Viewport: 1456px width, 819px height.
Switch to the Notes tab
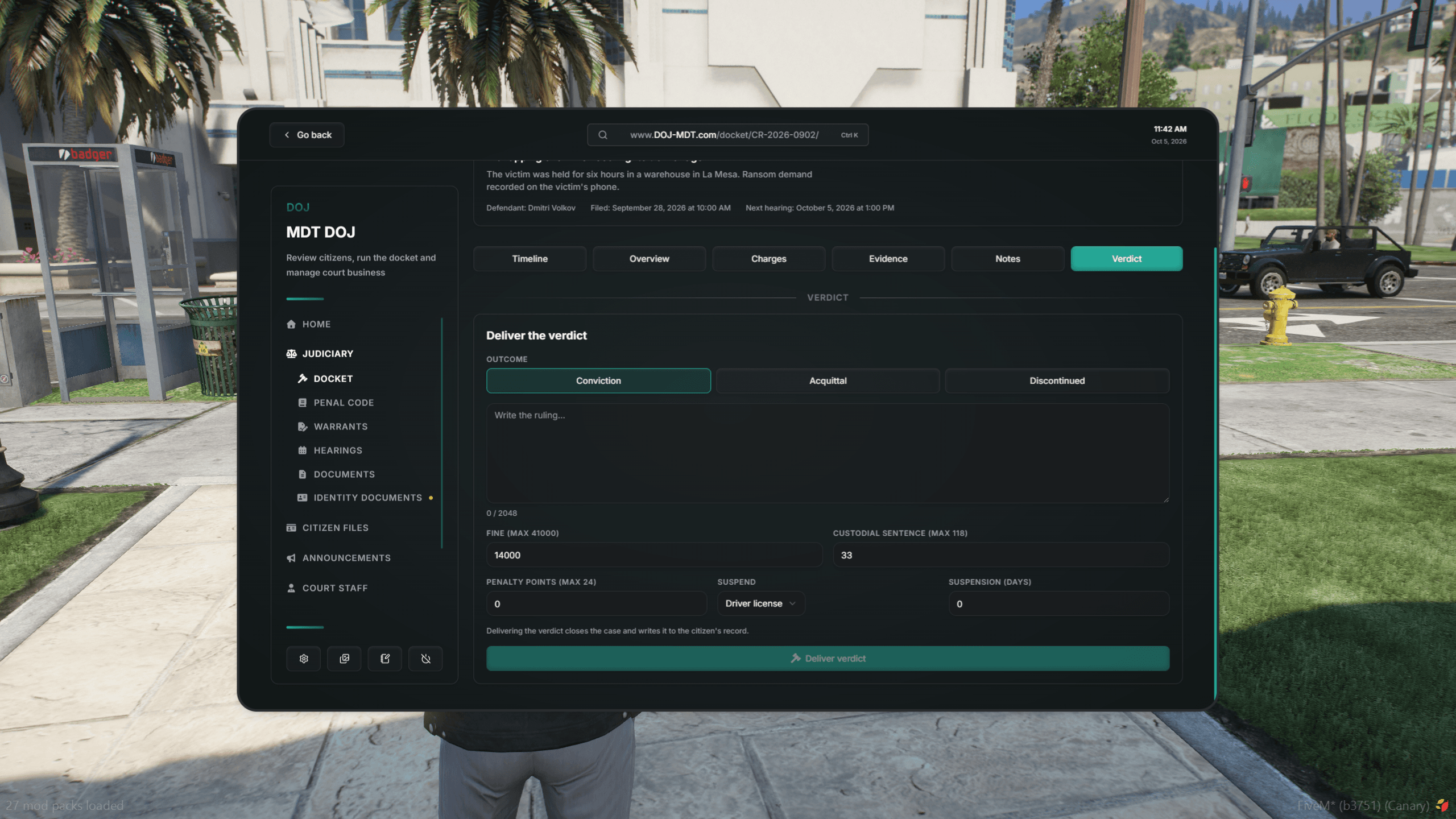coord(1008,259)
